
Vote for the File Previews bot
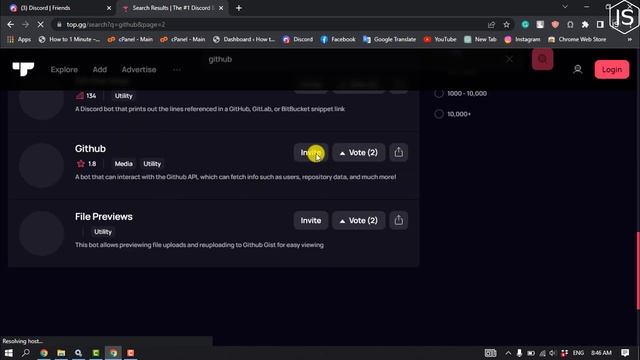point(358,220)
